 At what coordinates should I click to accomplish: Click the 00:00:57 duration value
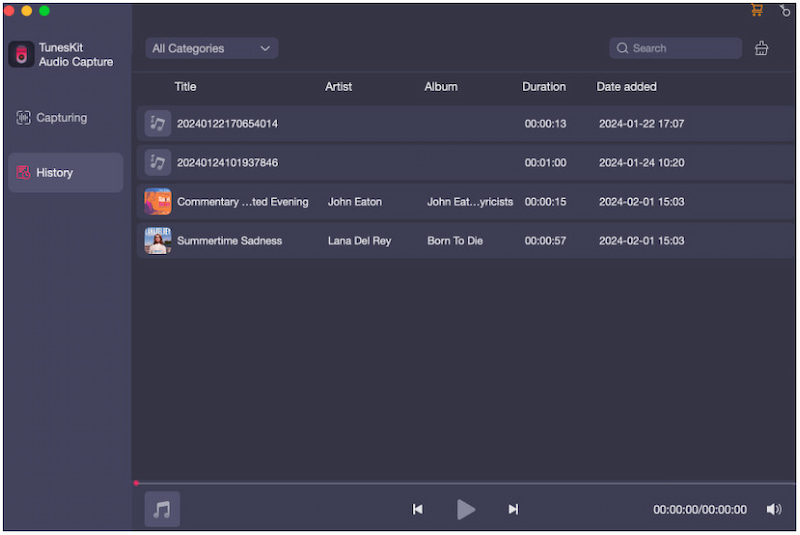pyautogui.click(x=545, y=241)
